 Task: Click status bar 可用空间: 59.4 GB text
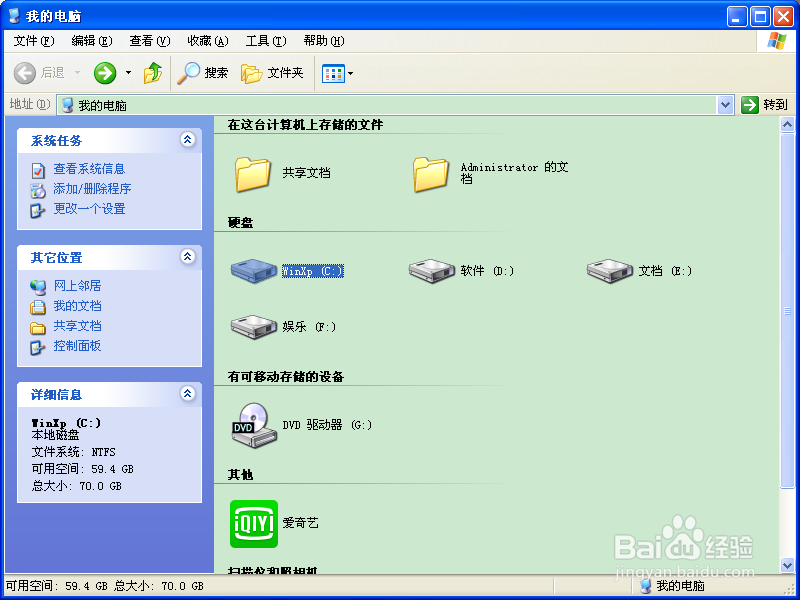click(57, 587)
